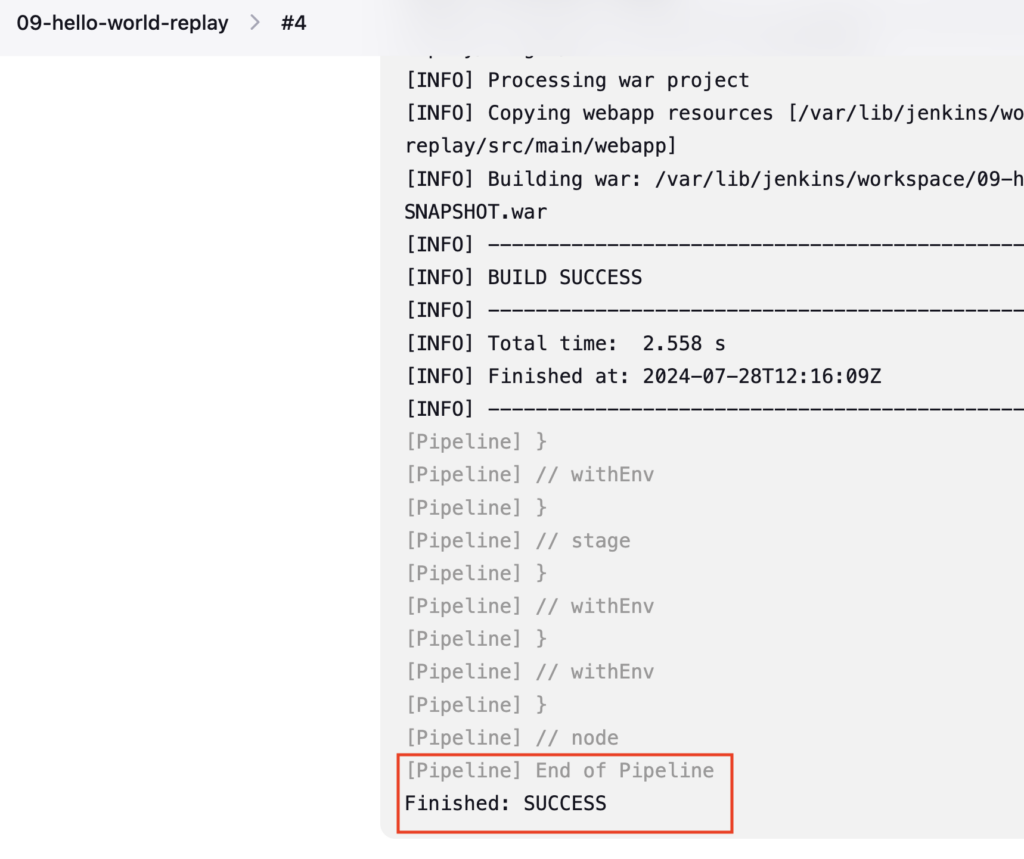Click the BUILD SUCCESS log line

click(x=524, y=278)
